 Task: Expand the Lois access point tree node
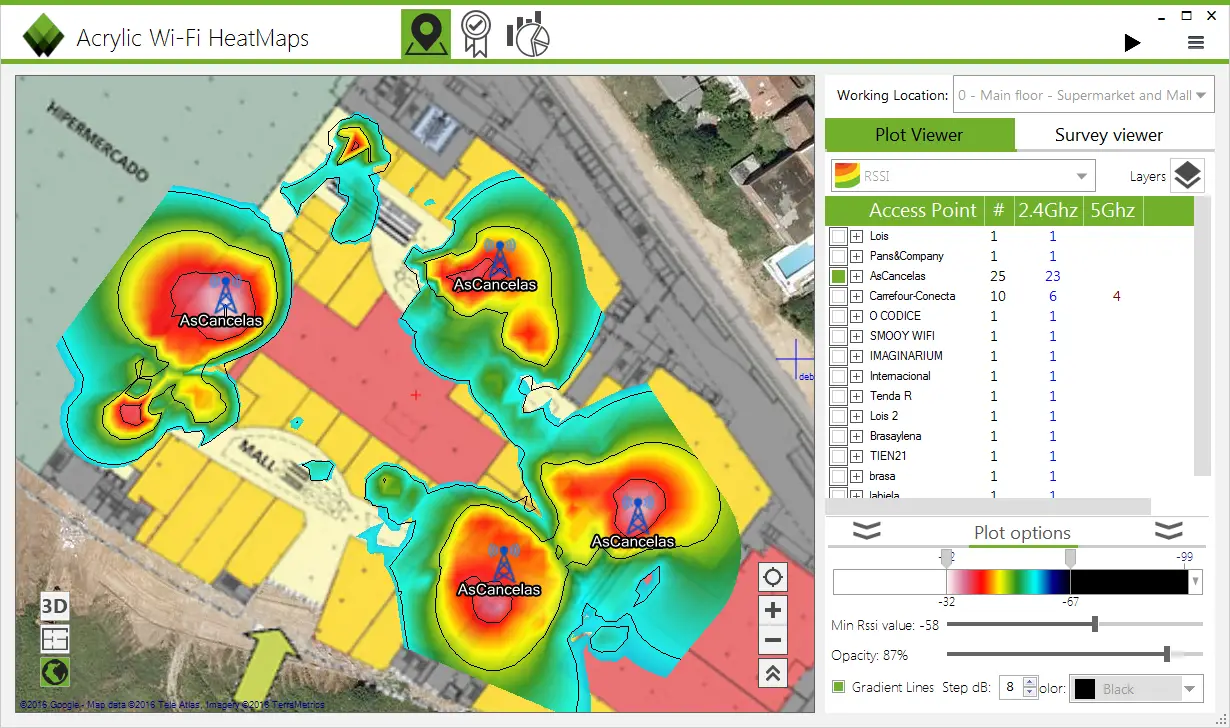point(857,236)
